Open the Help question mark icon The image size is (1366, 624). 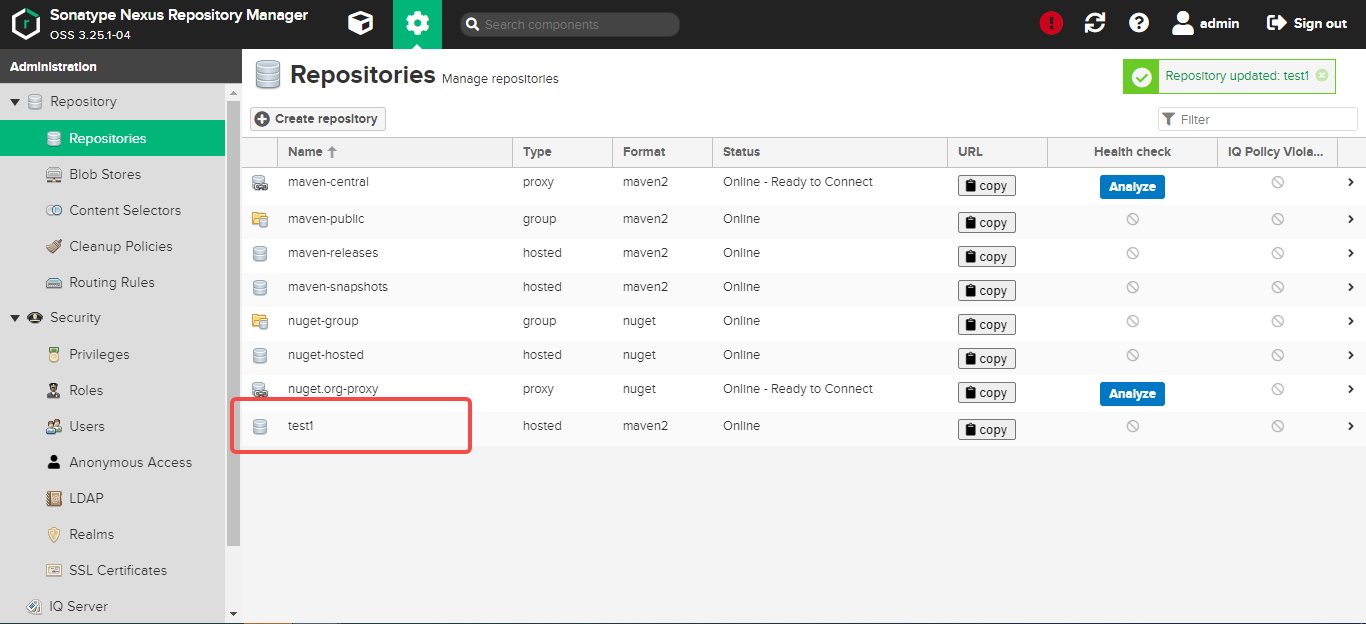pos(1138,23)
